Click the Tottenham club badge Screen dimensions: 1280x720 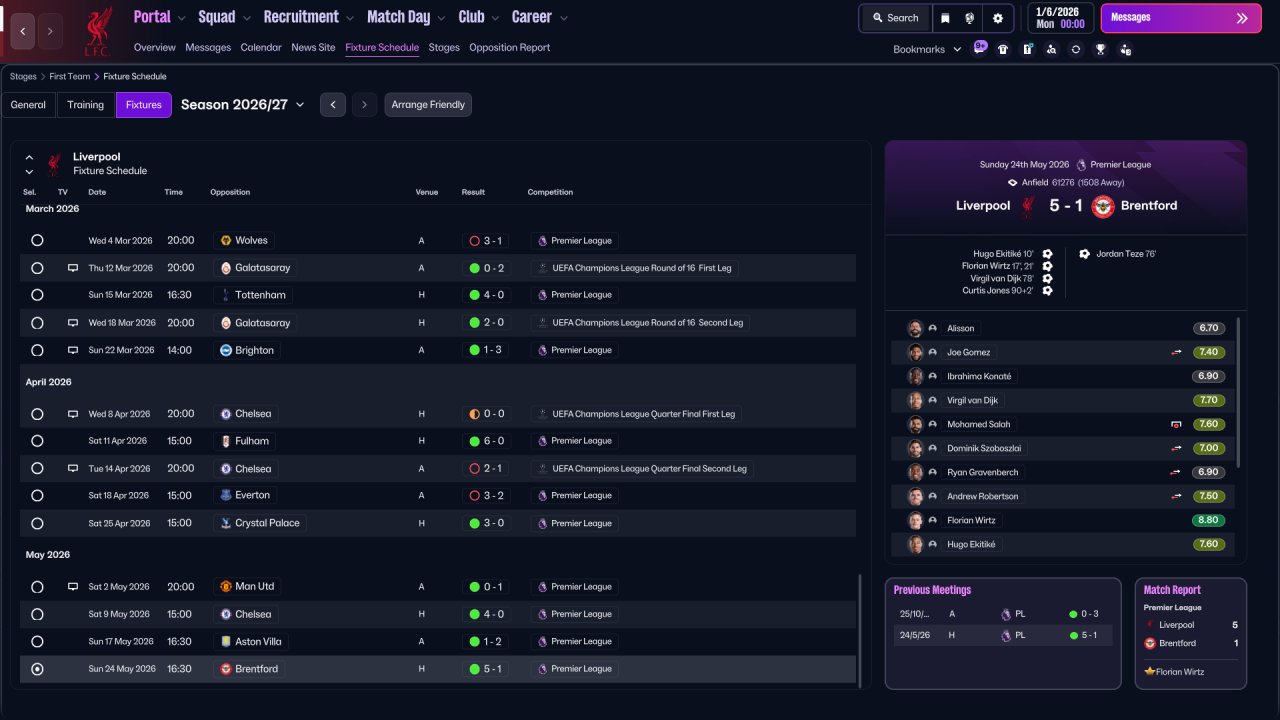tap(226, 295)
